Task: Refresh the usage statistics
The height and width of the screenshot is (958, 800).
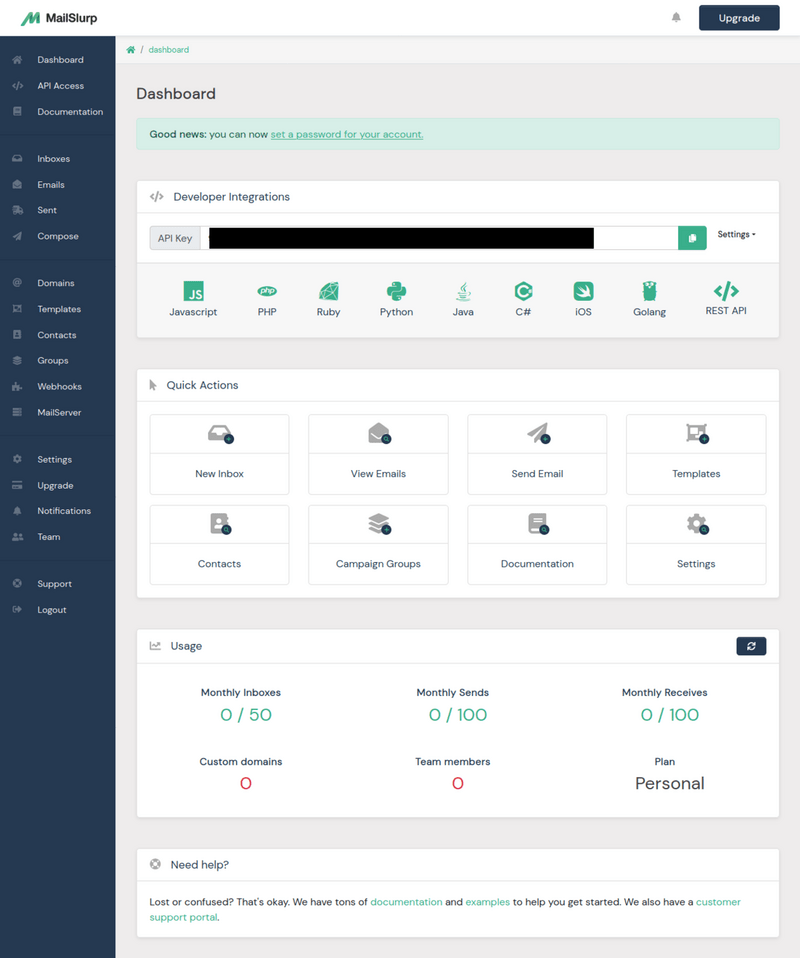Action: (751, 646)
